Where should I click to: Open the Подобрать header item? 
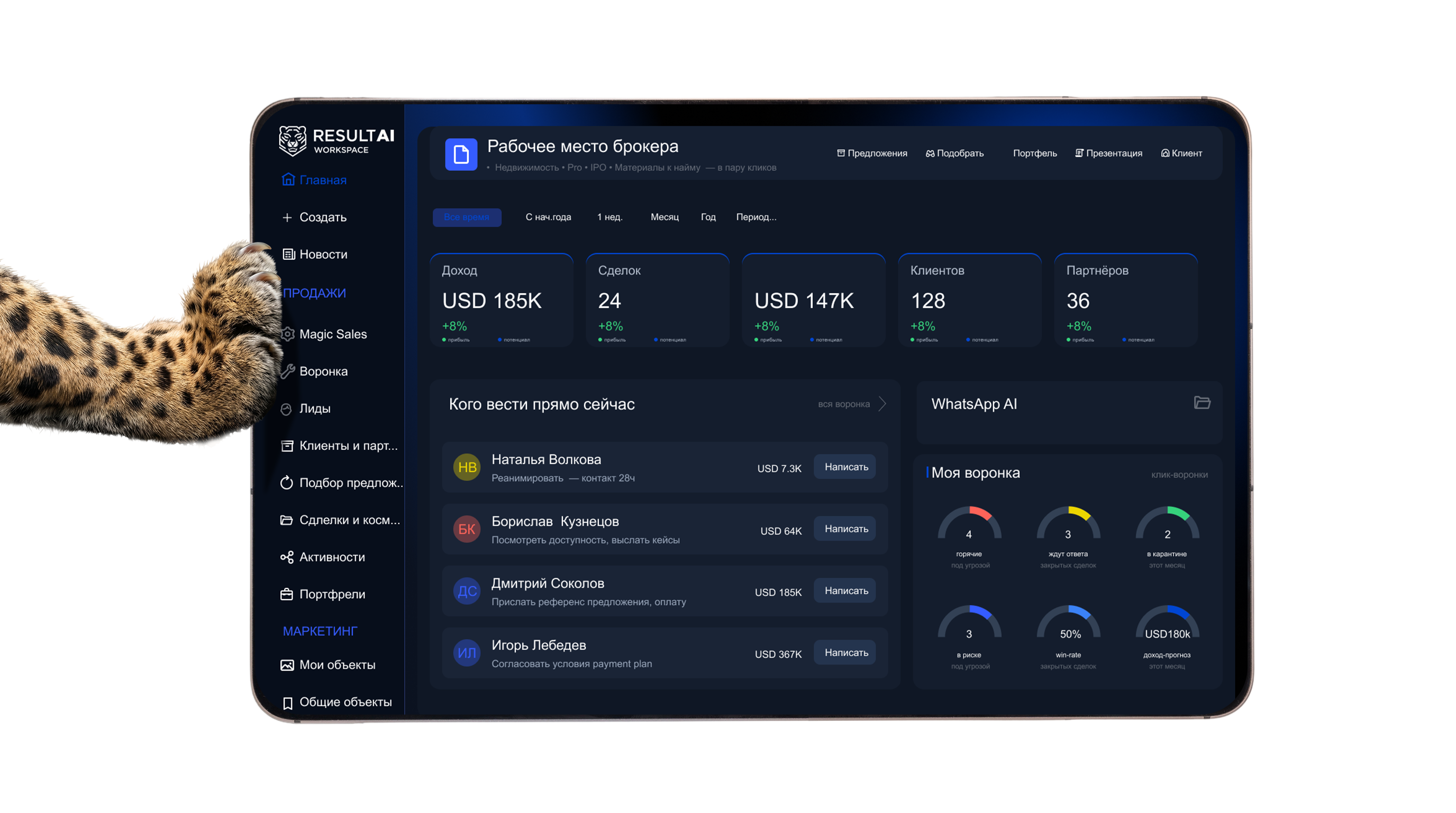(954, 153)
